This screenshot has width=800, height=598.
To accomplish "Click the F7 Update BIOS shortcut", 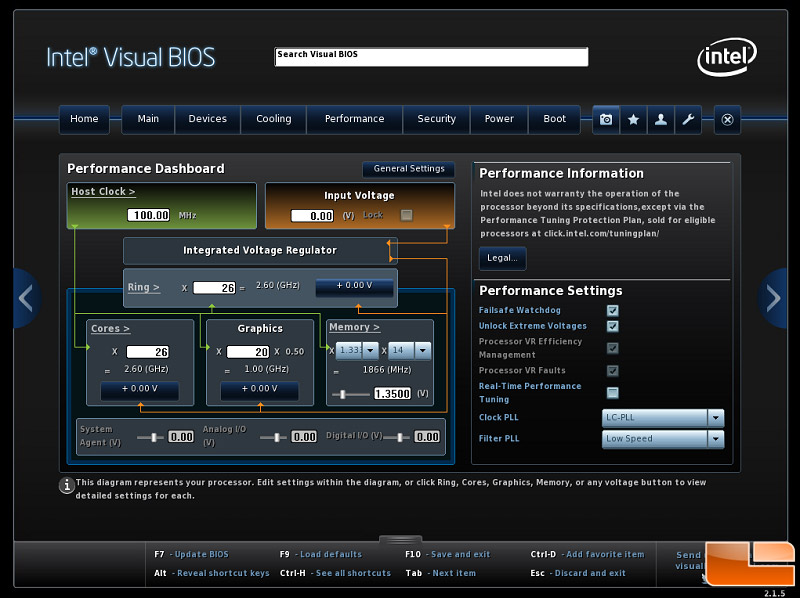I will click(x=191, y=555).
